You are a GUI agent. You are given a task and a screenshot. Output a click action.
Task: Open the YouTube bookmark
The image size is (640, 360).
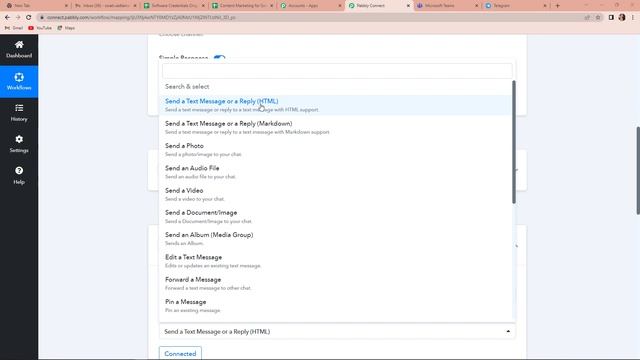pos(40,28)
